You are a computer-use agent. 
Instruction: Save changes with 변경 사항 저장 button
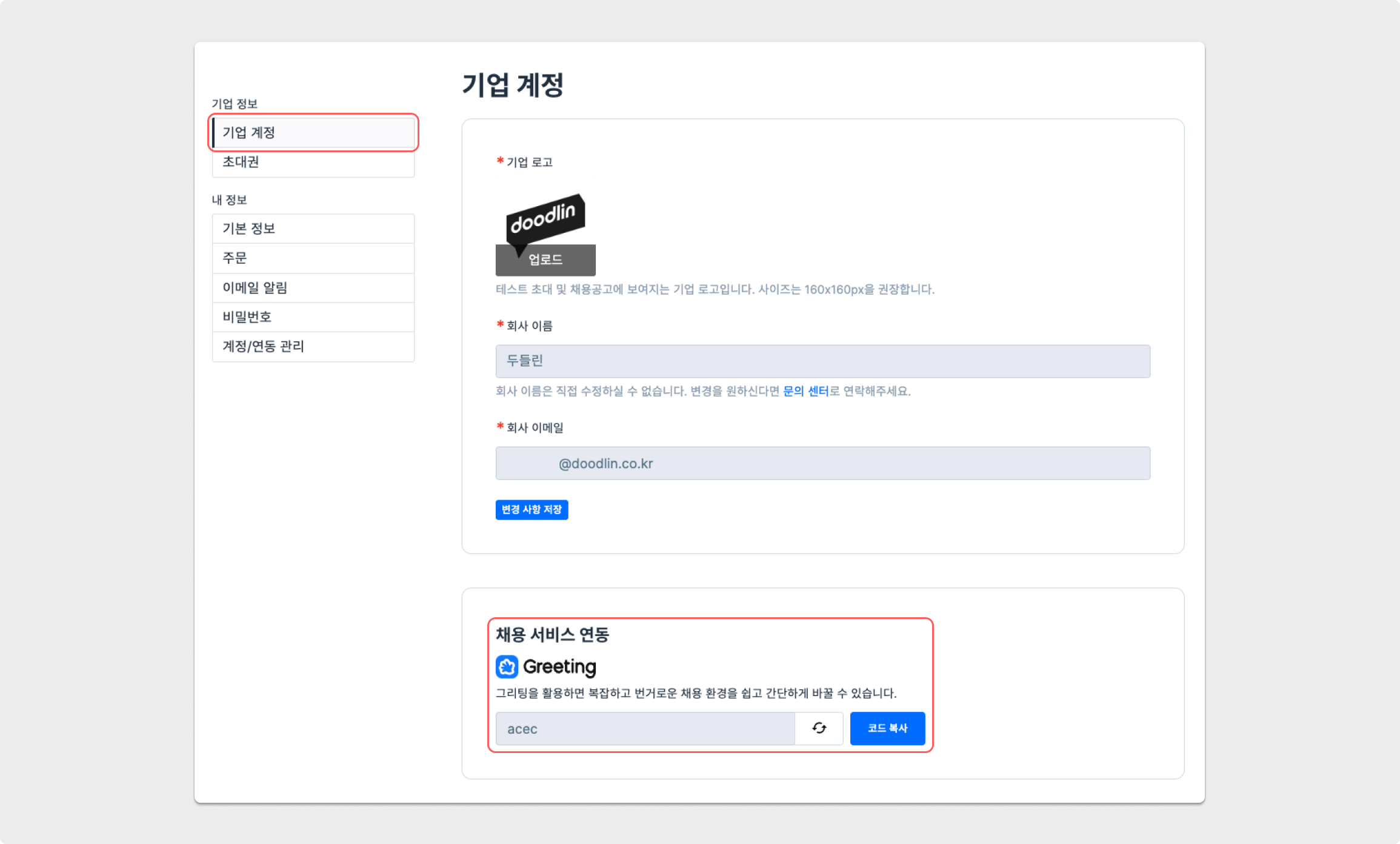(x=532, y=509)
